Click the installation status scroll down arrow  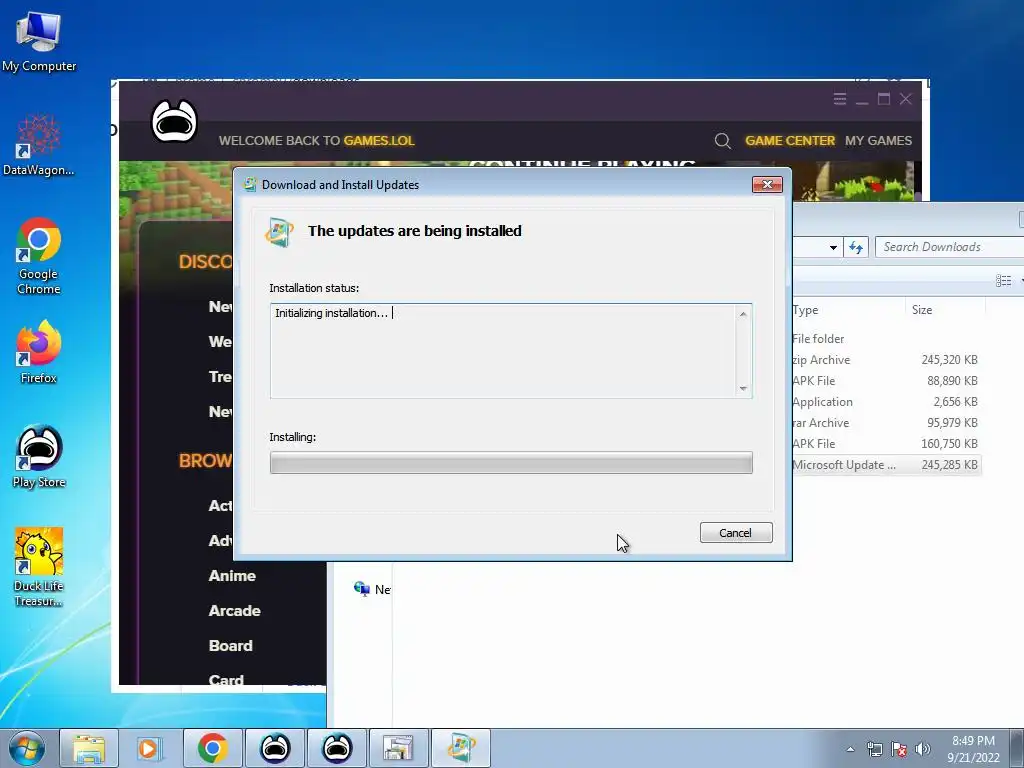pos(743,389)
